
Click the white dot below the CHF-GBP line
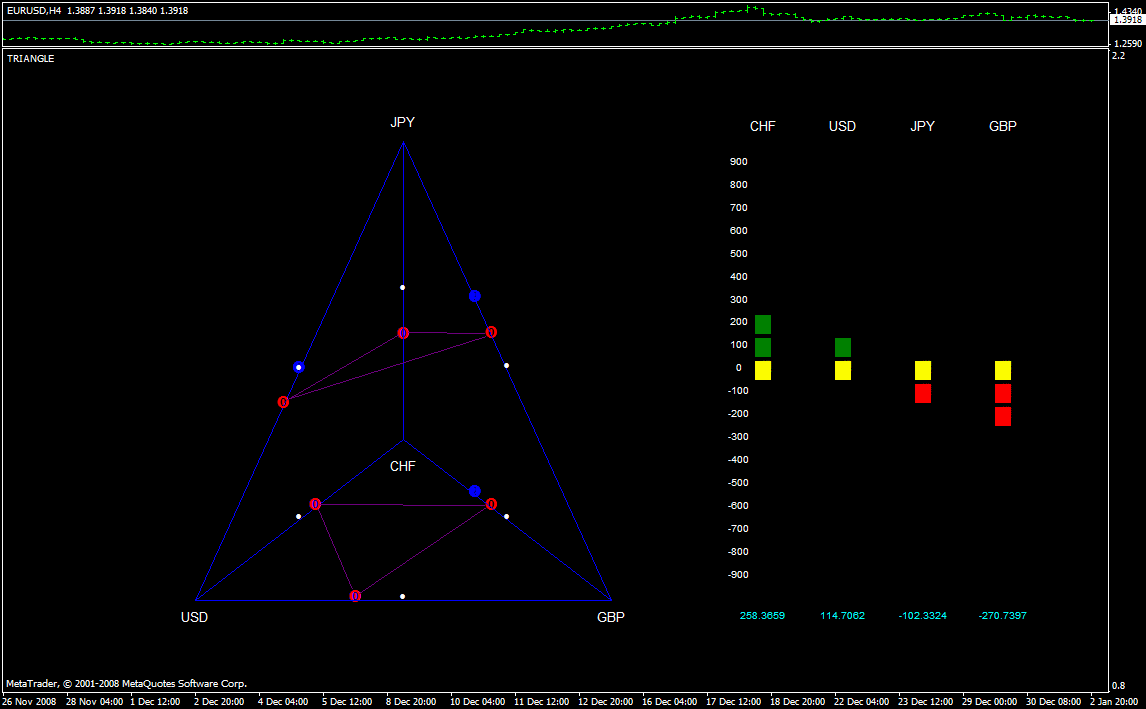(506, 517)
